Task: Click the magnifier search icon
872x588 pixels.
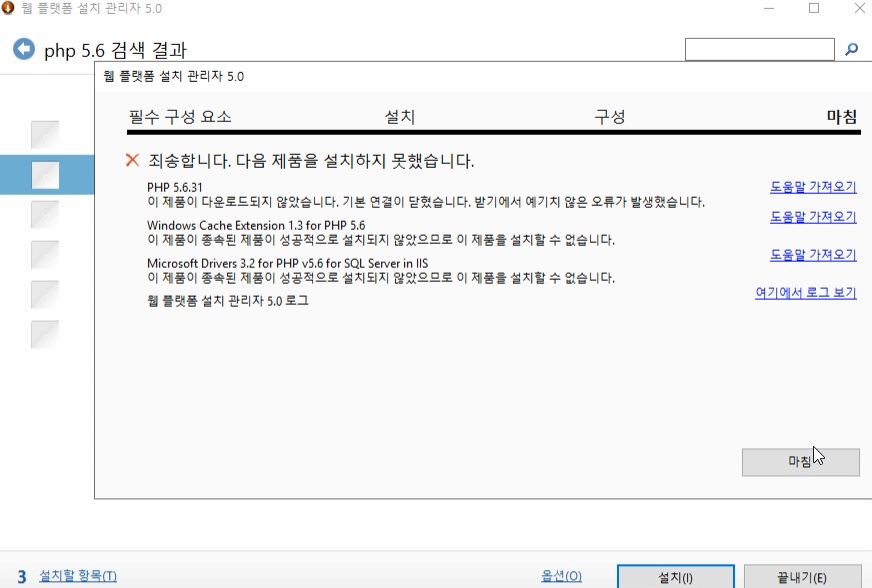Action: pyautogui.click(x=851, y=50)
